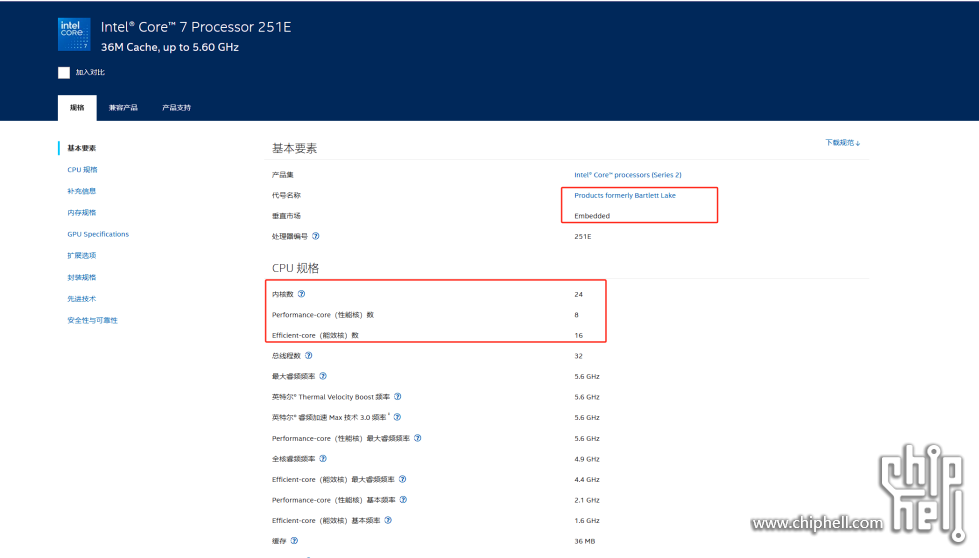This screenshot has width=979, height=558.
Task: Click the Embedded vertical market value
Action: click(592, 216)
